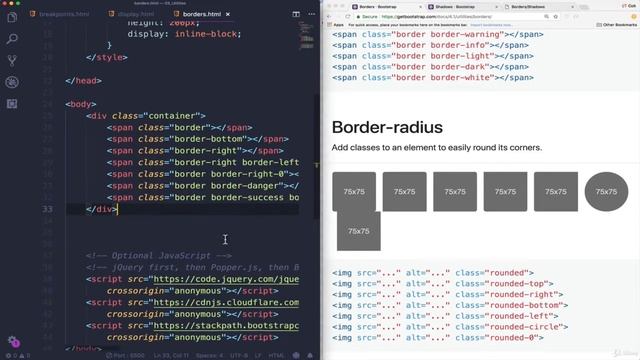Click the Split Editor icon
This screenshot has width=640, height=360.
pos(296,14)
